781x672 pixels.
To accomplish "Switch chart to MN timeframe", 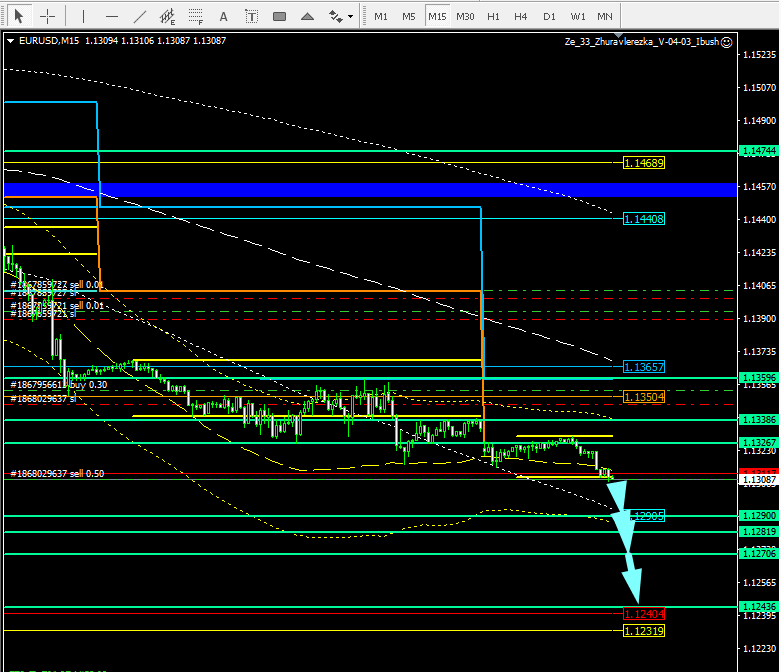I will pyautogui.click(x=605, y=16).
